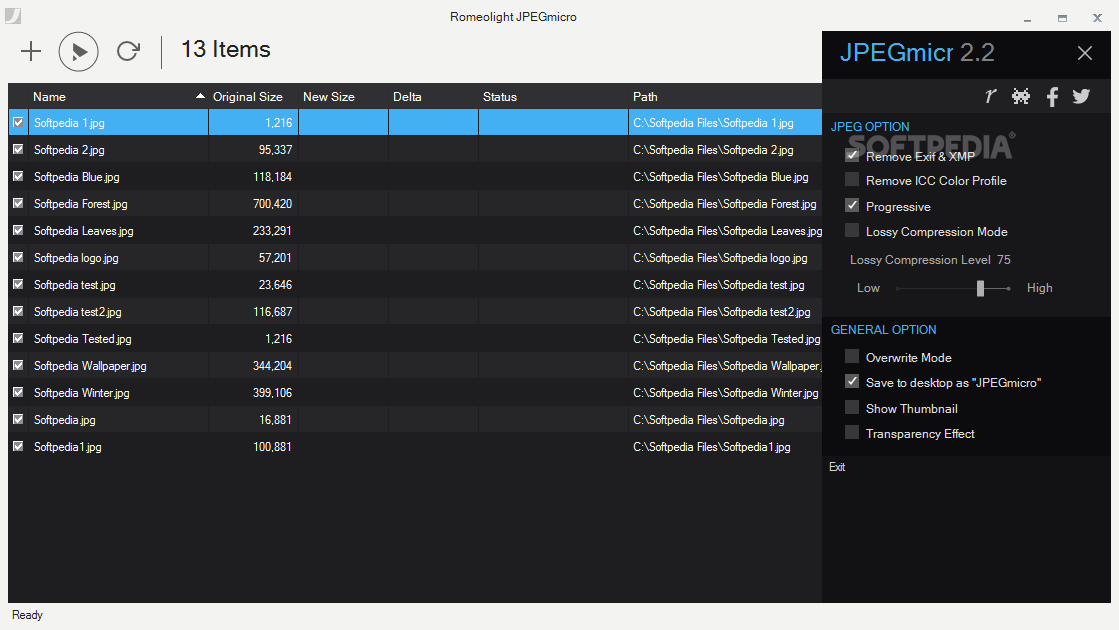Open the Romeolight website icon

click(990, 96)
